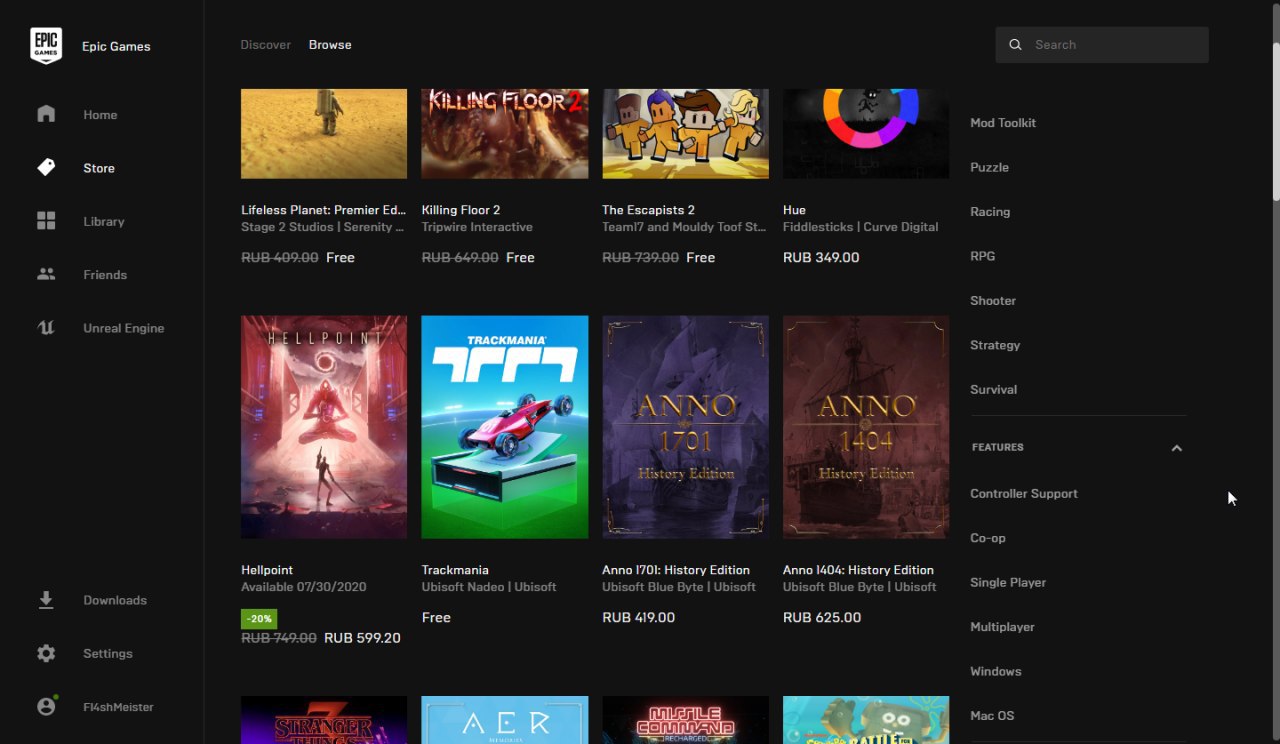The width and height of the screenshot is (1280, 744).
Task: Click the Anno 1404: History Edition title
Action: [x=858, y=570]
